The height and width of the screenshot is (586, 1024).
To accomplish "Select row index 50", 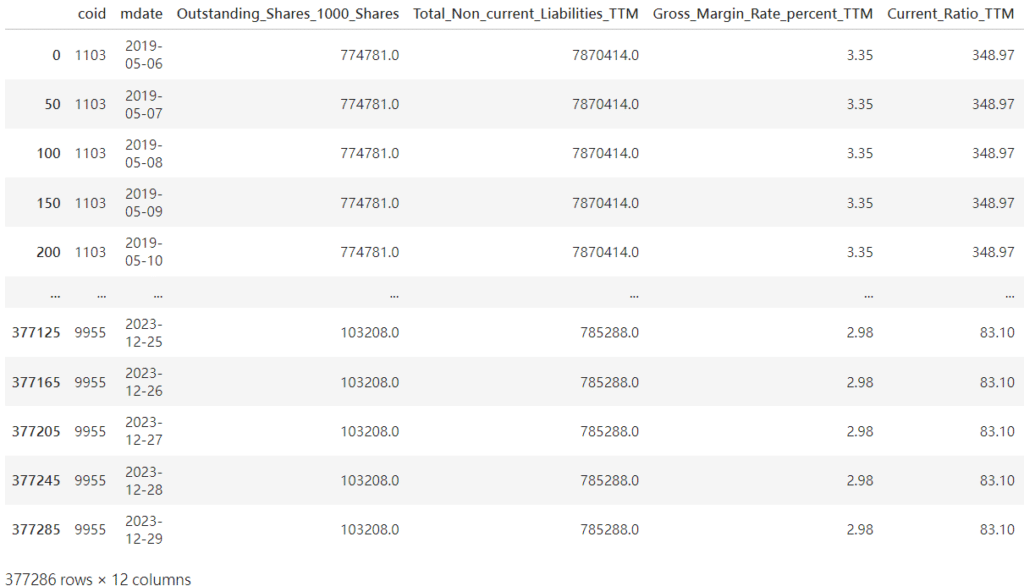I will 52,104.
